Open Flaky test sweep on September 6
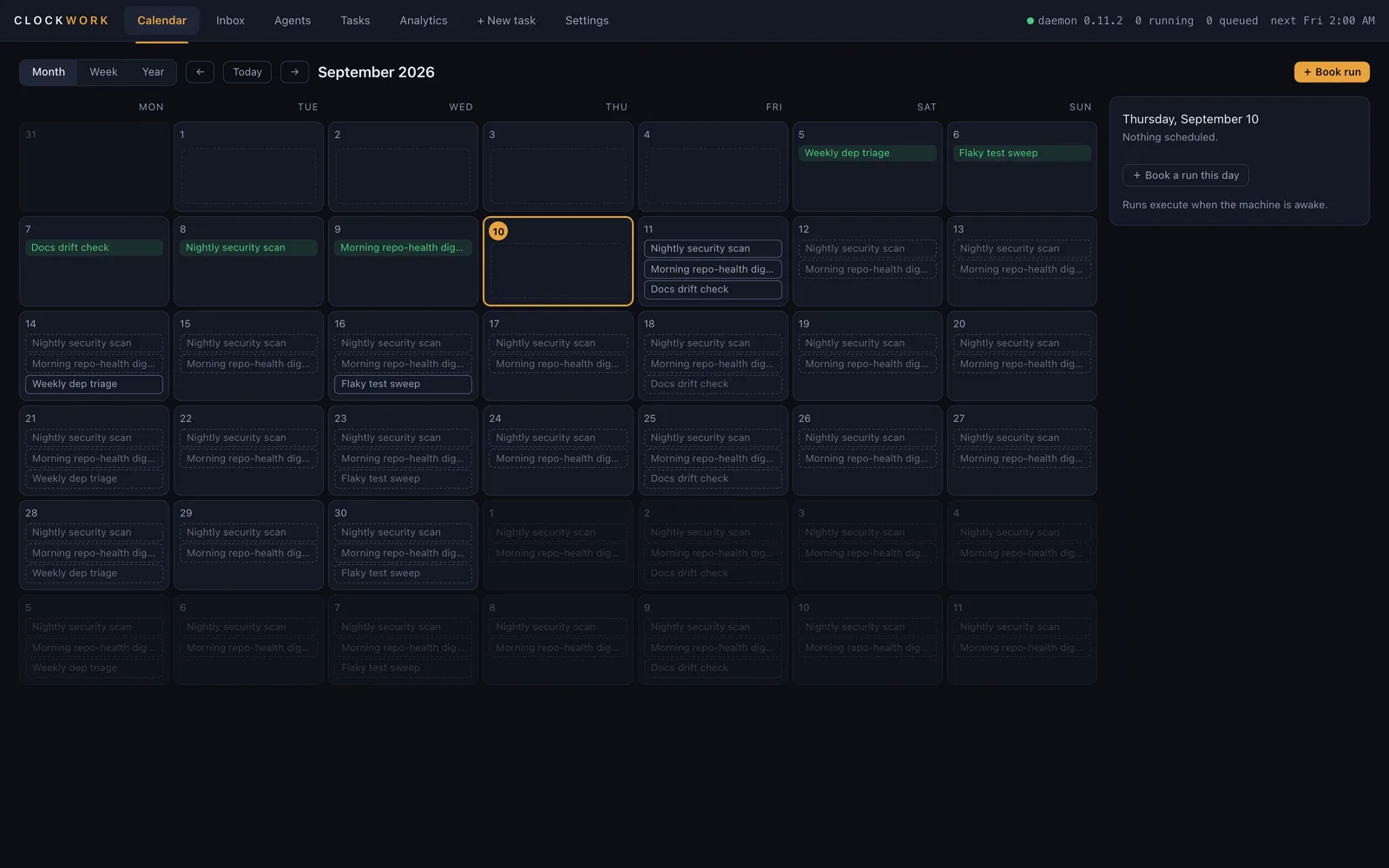 pyautogui.click(x=1022, y=153)
